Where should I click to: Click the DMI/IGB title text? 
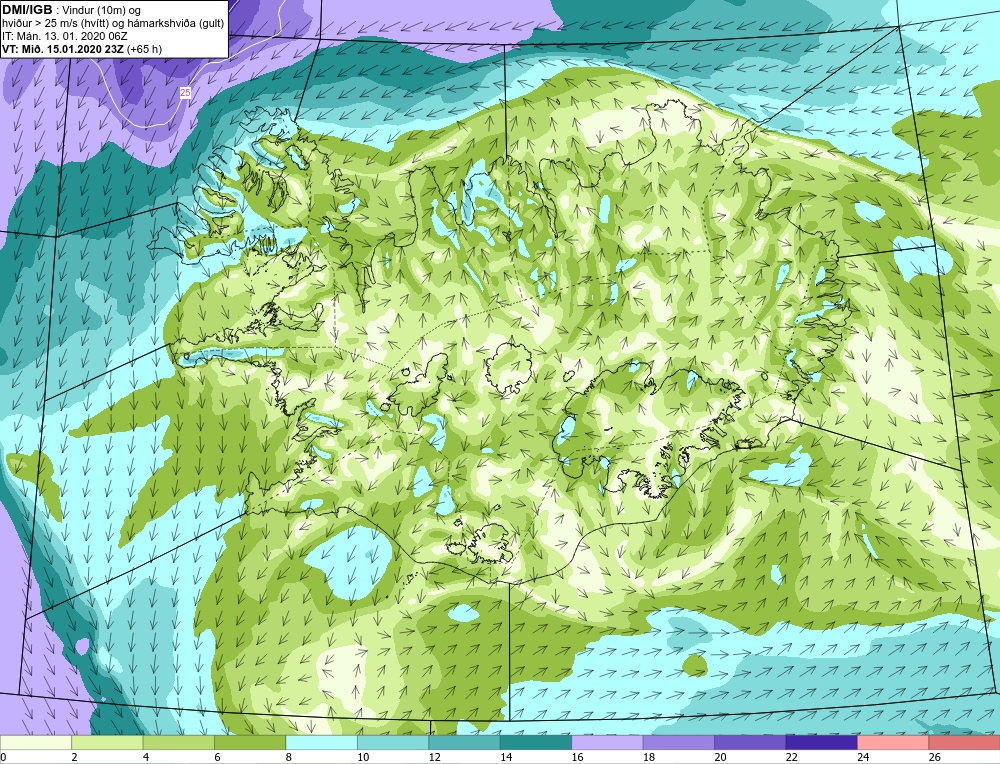(x=27, y=10)
